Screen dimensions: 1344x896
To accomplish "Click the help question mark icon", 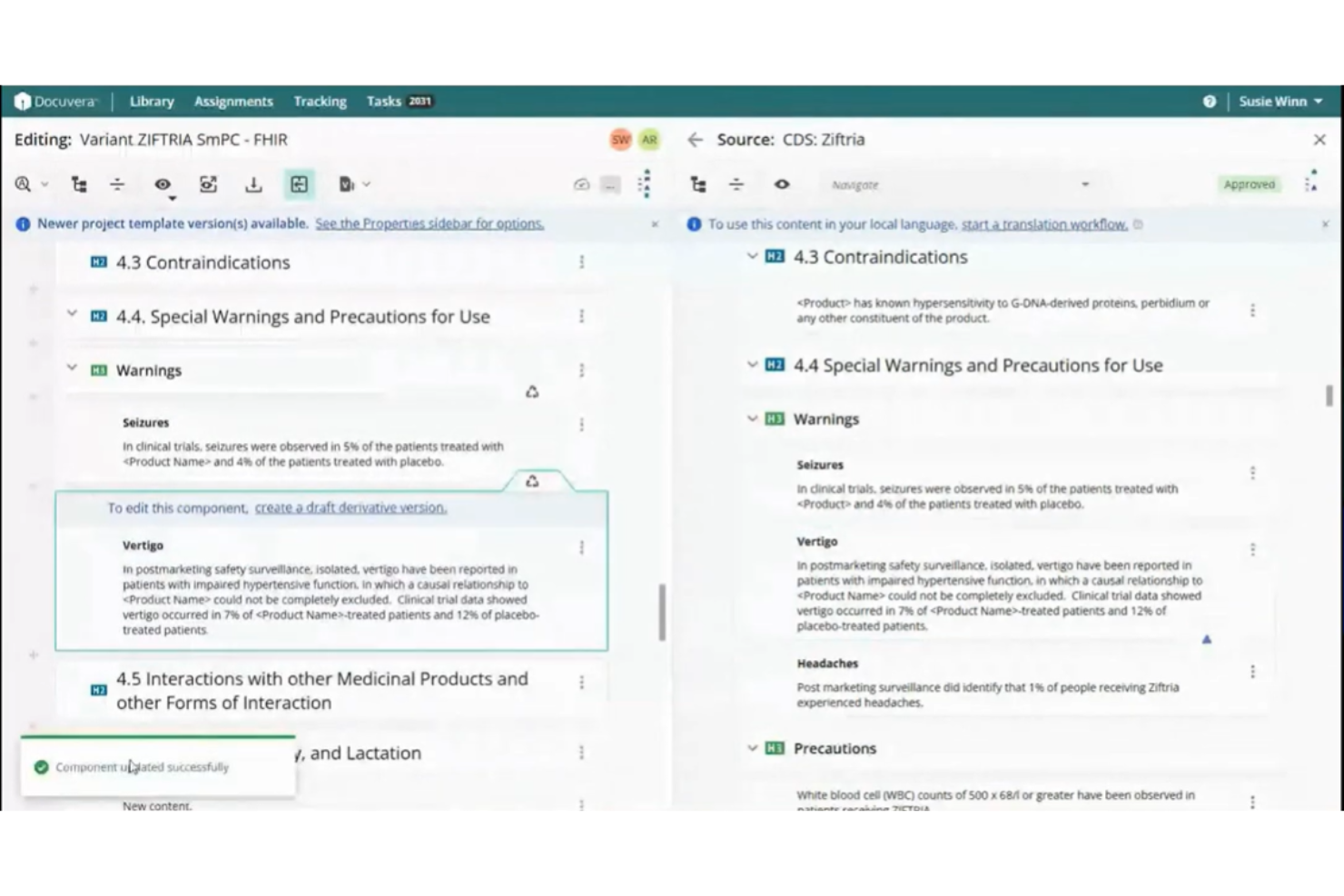I will [x=1210, y=102].
